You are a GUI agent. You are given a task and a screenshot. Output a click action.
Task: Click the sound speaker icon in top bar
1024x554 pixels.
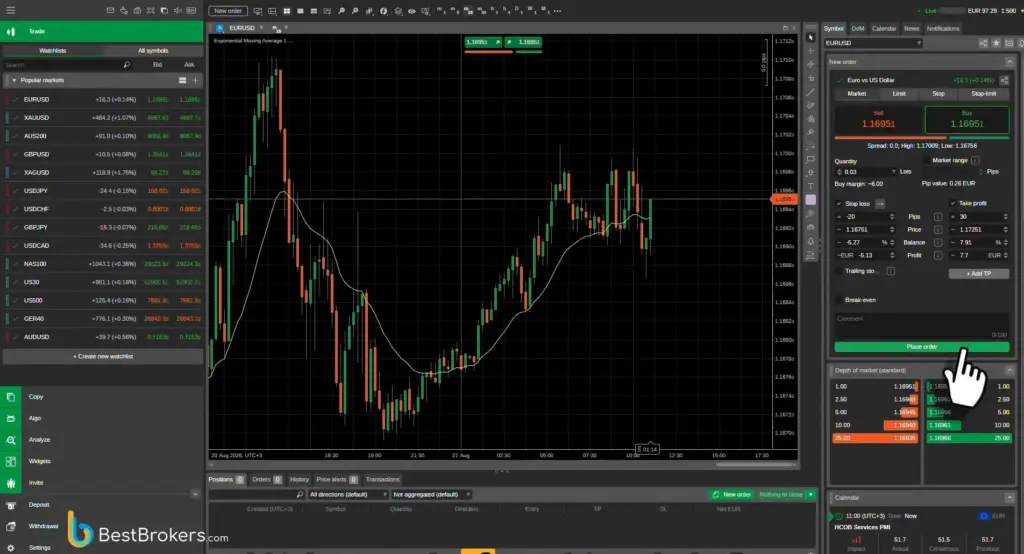177,10
